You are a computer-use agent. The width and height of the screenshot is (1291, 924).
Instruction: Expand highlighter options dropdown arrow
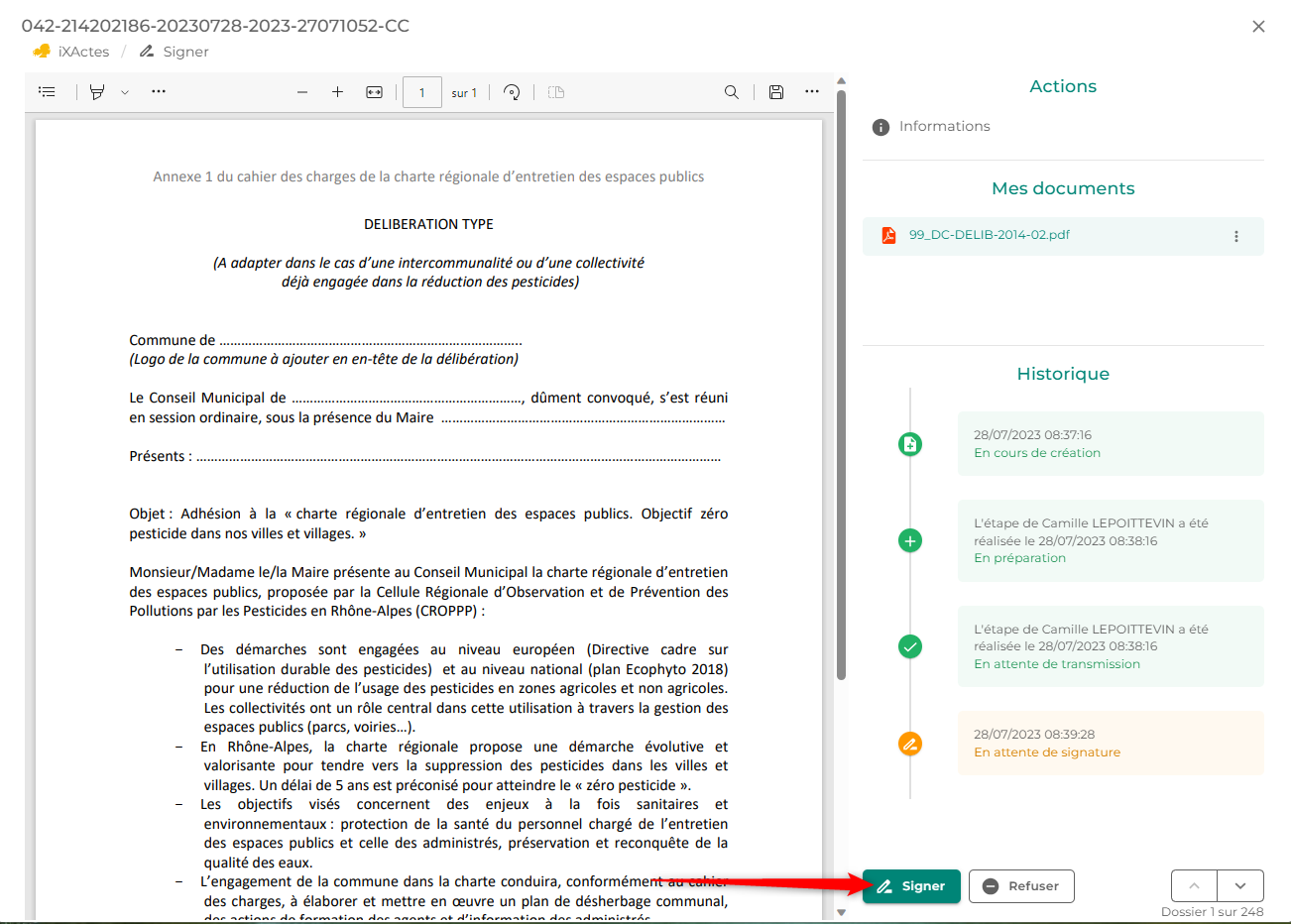tap(125, 92)
